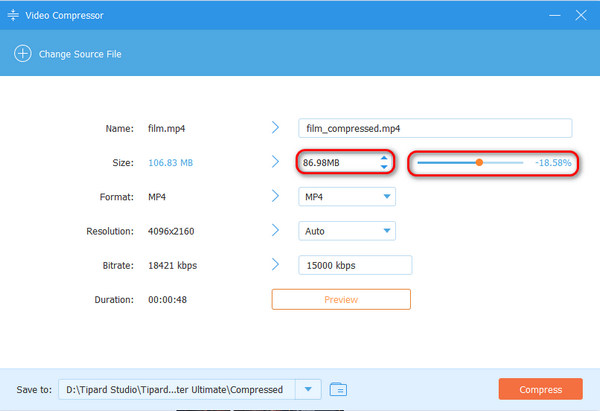Screen dimensions: 600x411
Task: Edit the output name film_compressed.mp4 field
Action: [435, 128]
